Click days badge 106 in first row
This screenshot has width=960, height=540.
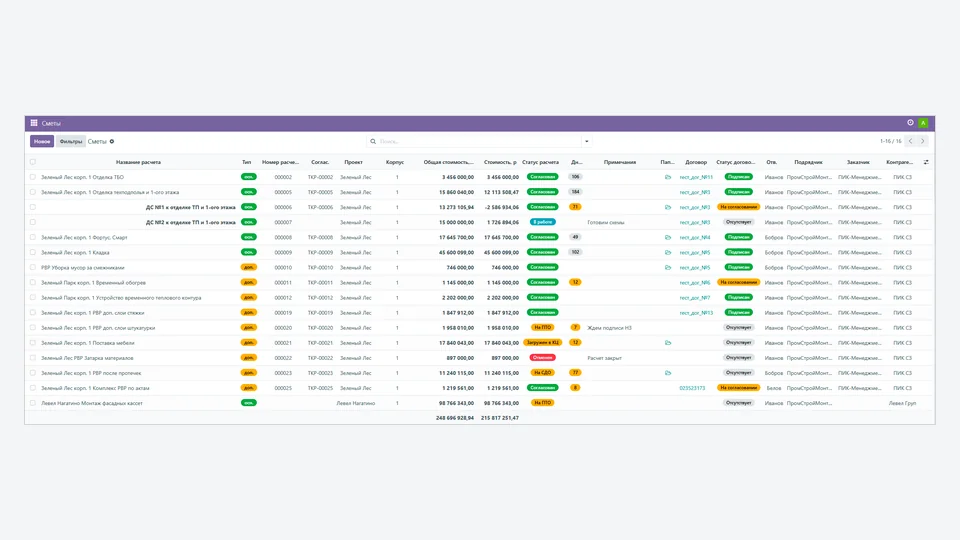click(575, 177)
